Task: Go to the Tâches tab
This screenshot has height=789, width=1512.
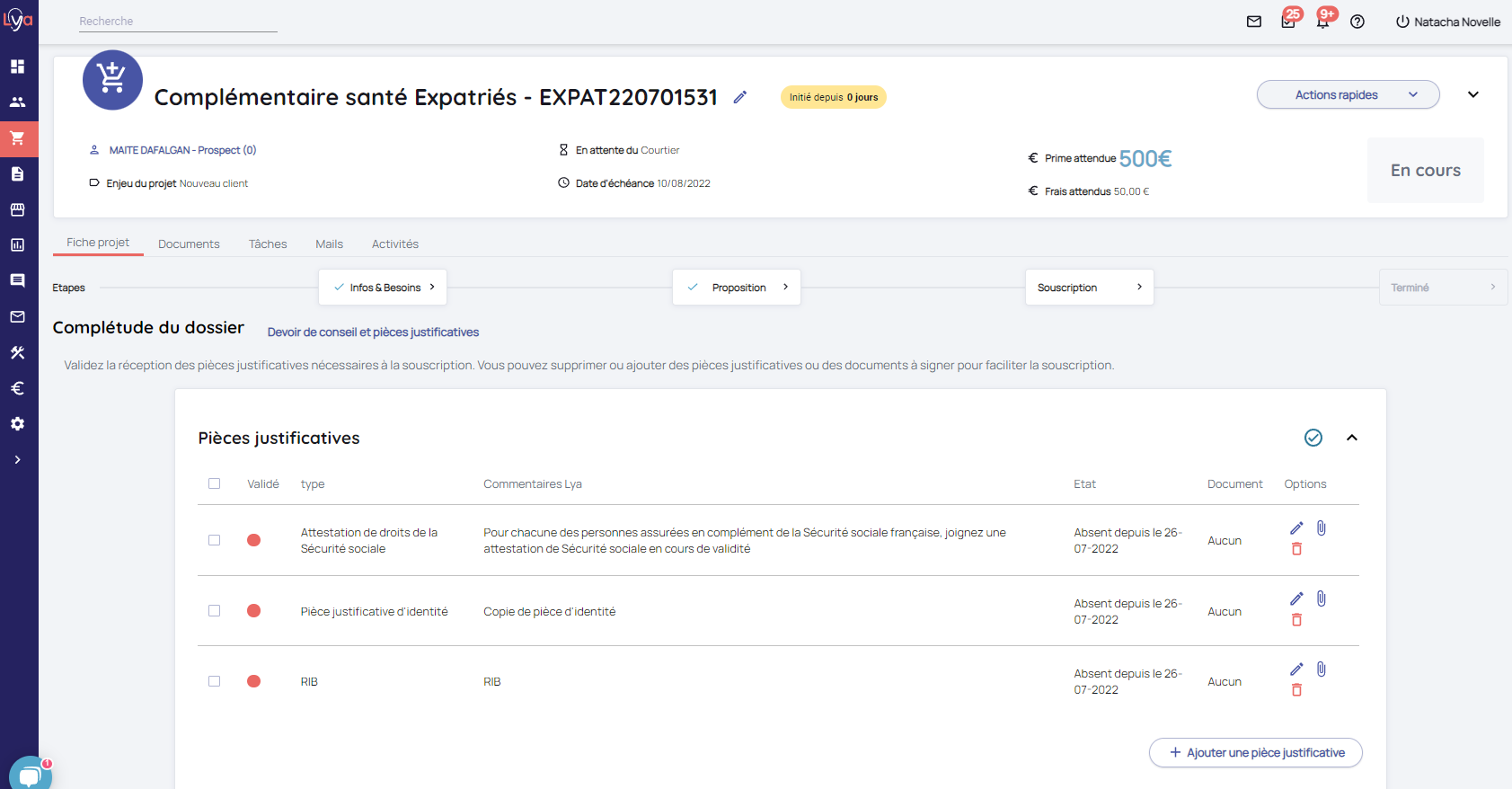Action: [x=268, y=244]
